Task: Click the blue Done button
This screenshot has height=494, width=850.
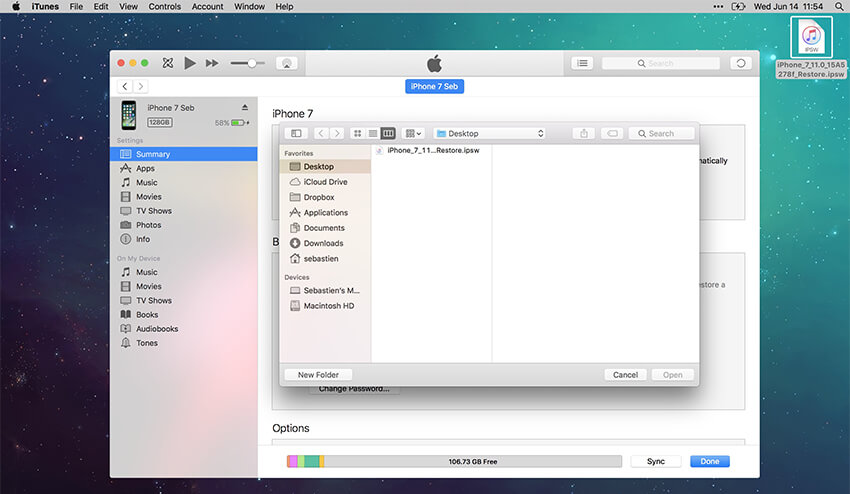Action: 710,461
